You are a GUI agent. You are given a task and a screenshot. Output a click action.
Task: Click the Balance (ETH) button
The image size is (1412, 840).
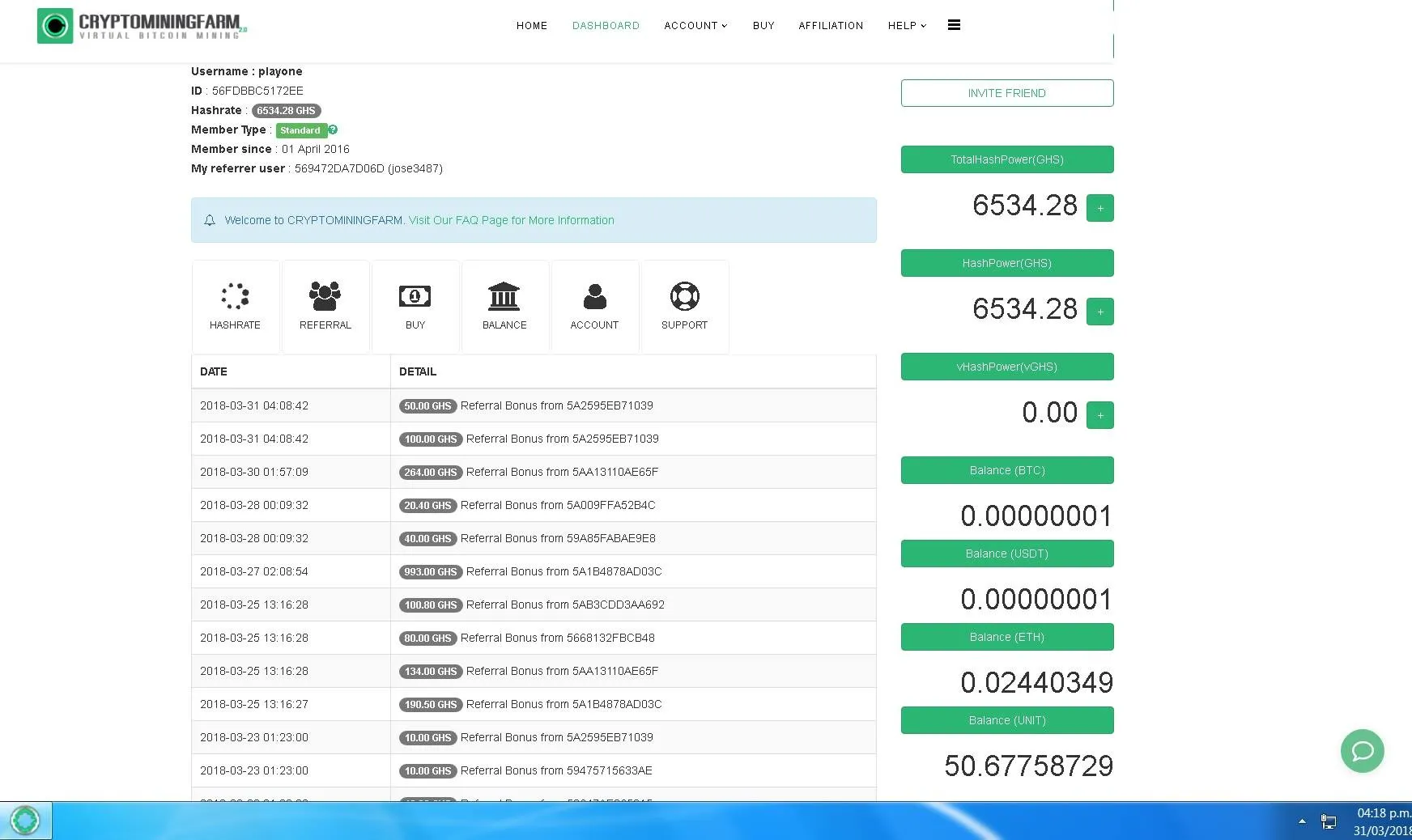tap(1007, 637)
